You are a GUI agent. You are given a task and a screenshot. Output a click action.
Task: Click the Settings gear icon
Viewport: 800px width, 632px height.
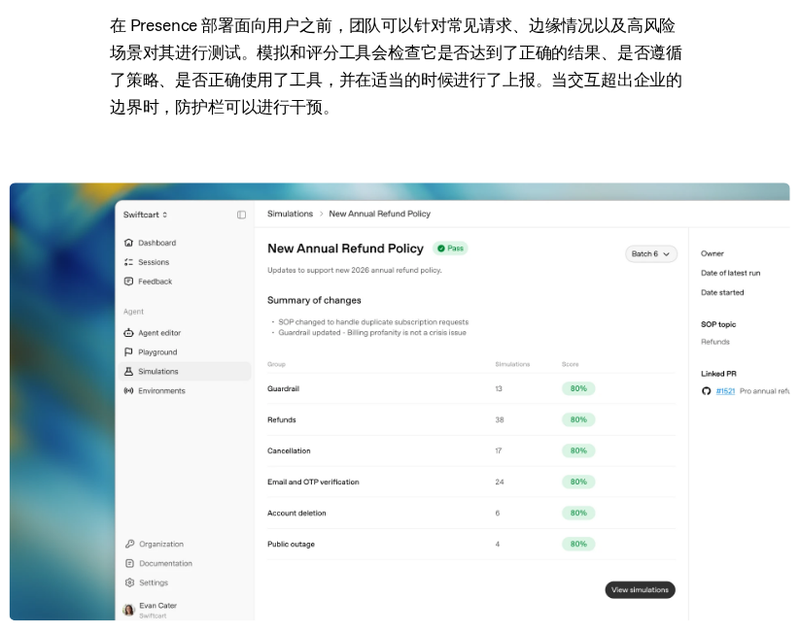(x=130, y=583)
